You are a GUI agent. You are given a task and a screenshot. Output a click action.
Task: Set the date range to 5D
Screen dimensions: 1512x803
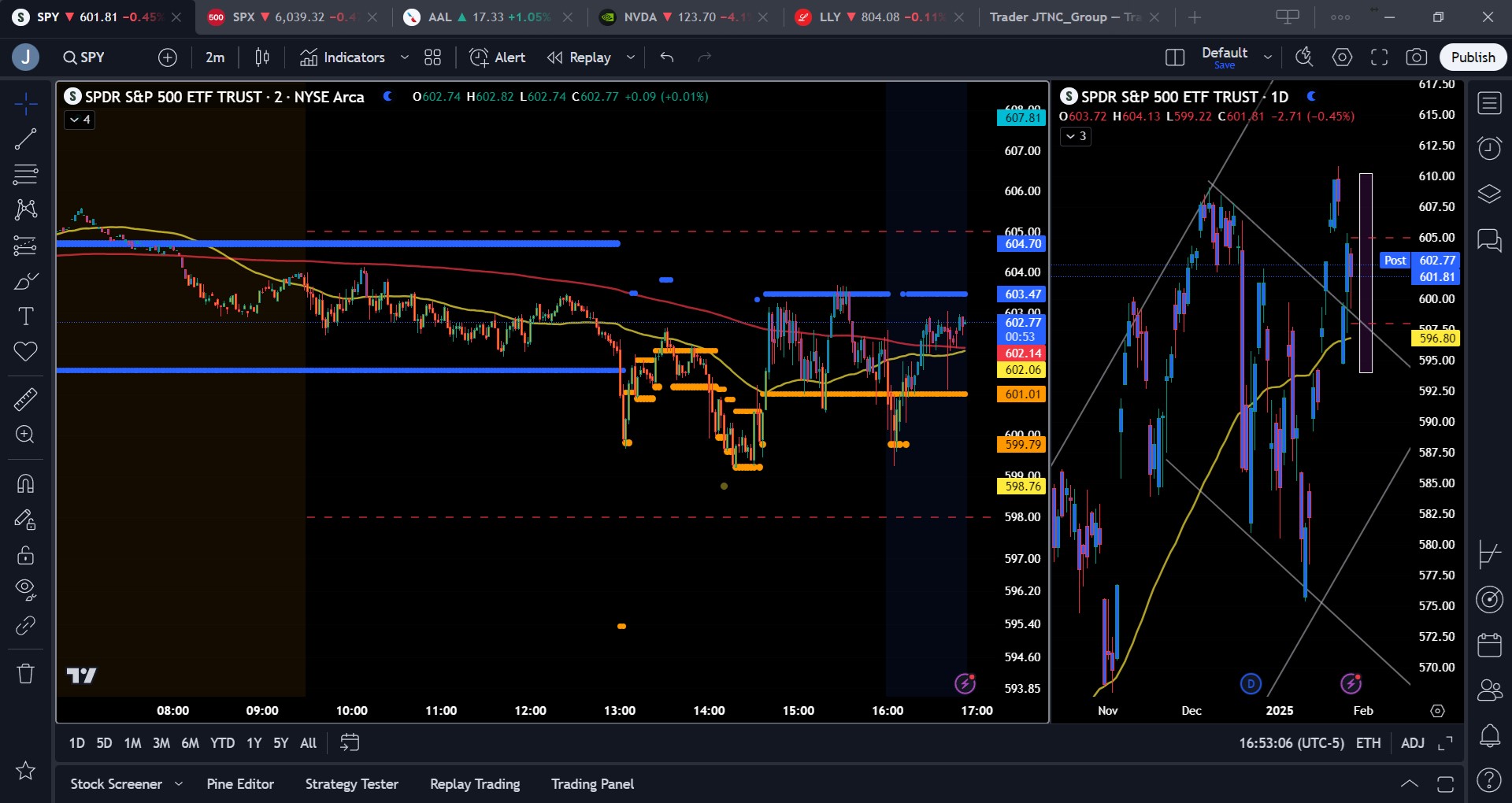(x=104, y=743)
